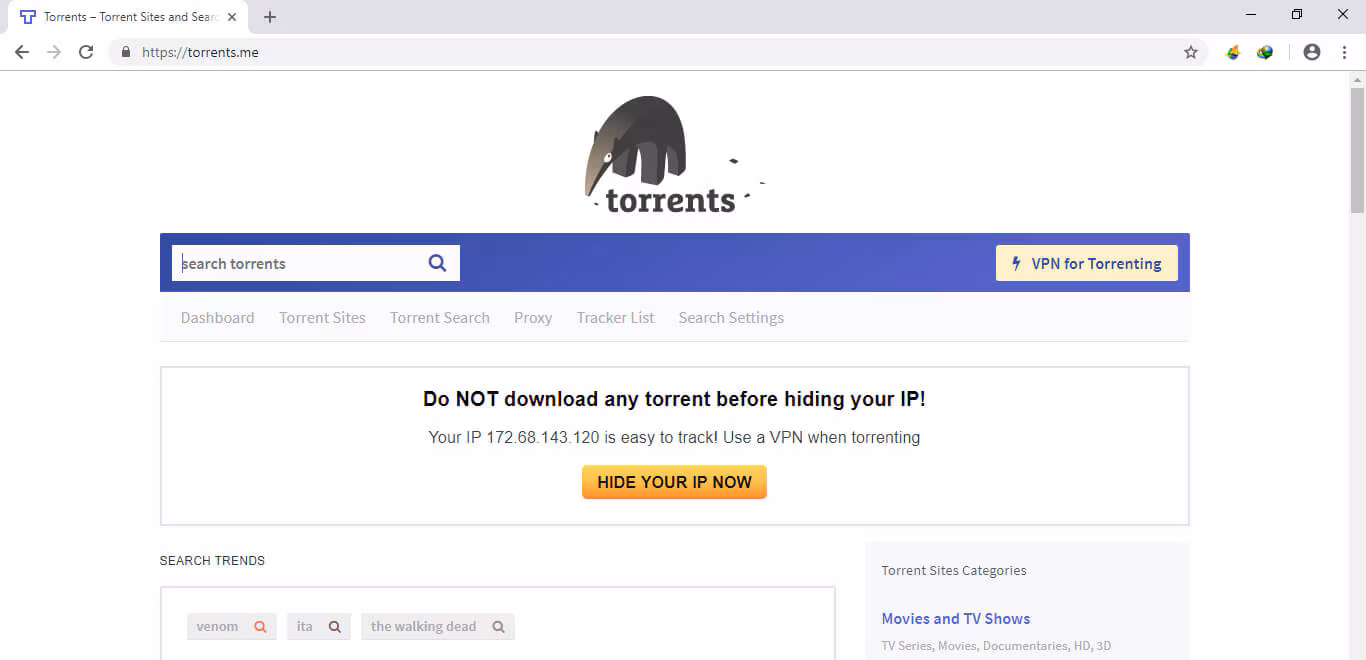Click the torrents anteater logo
The height and width of the screenshot is (660, 1366).
click(670, 156)
